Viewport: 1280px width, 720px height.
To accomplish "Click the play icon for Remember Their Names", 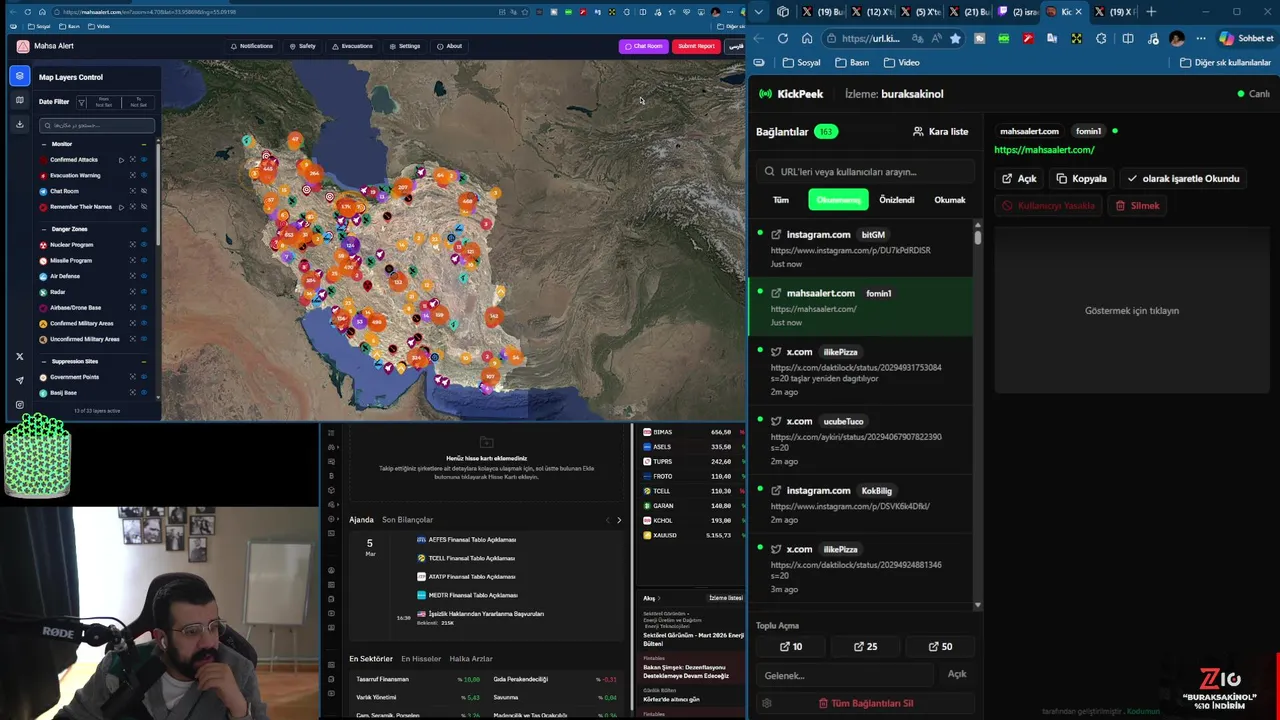I will click(x=121, y=207).
